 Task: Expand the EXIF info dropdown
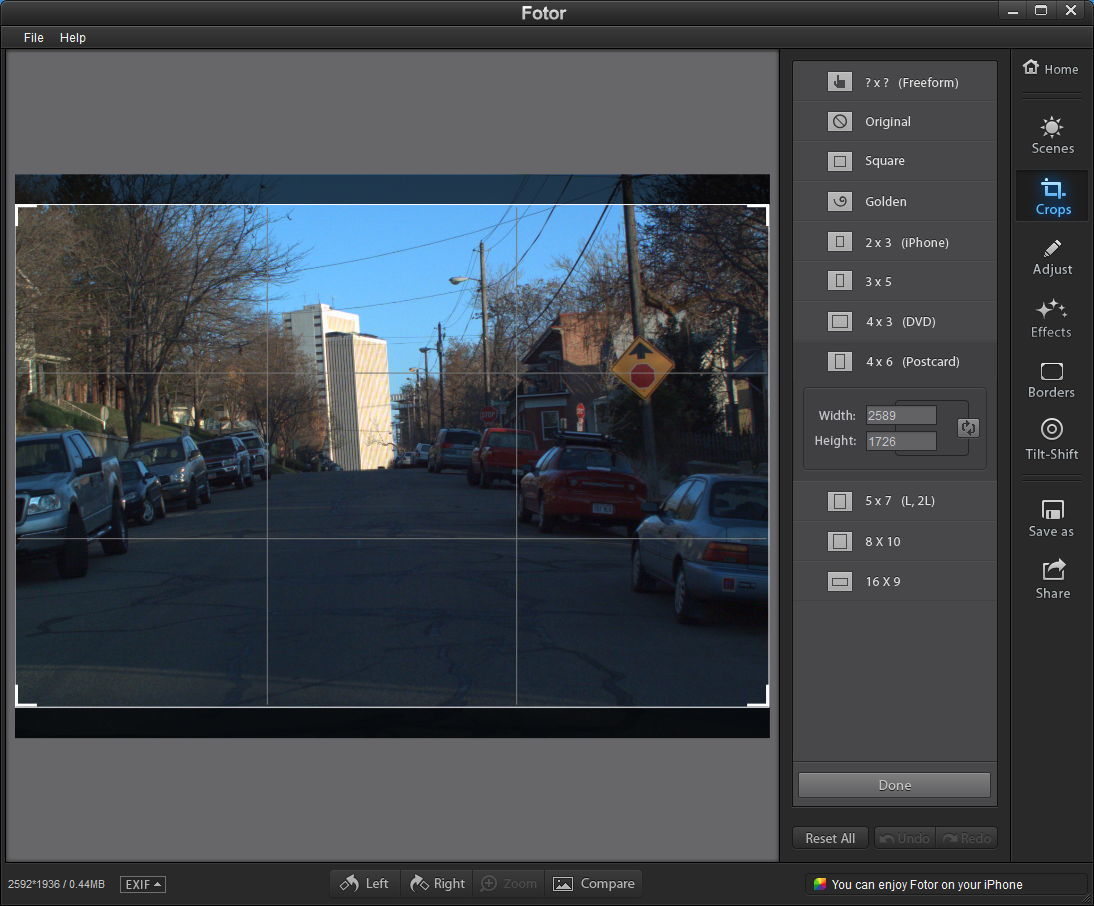(x=143, y=884)
